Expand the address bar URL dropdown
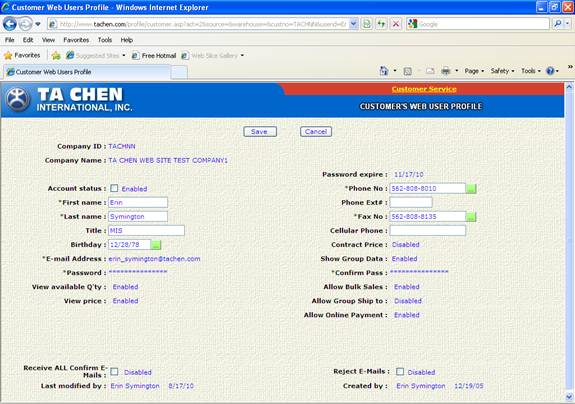This screenshot has height=404, width=575. [353, 24]
